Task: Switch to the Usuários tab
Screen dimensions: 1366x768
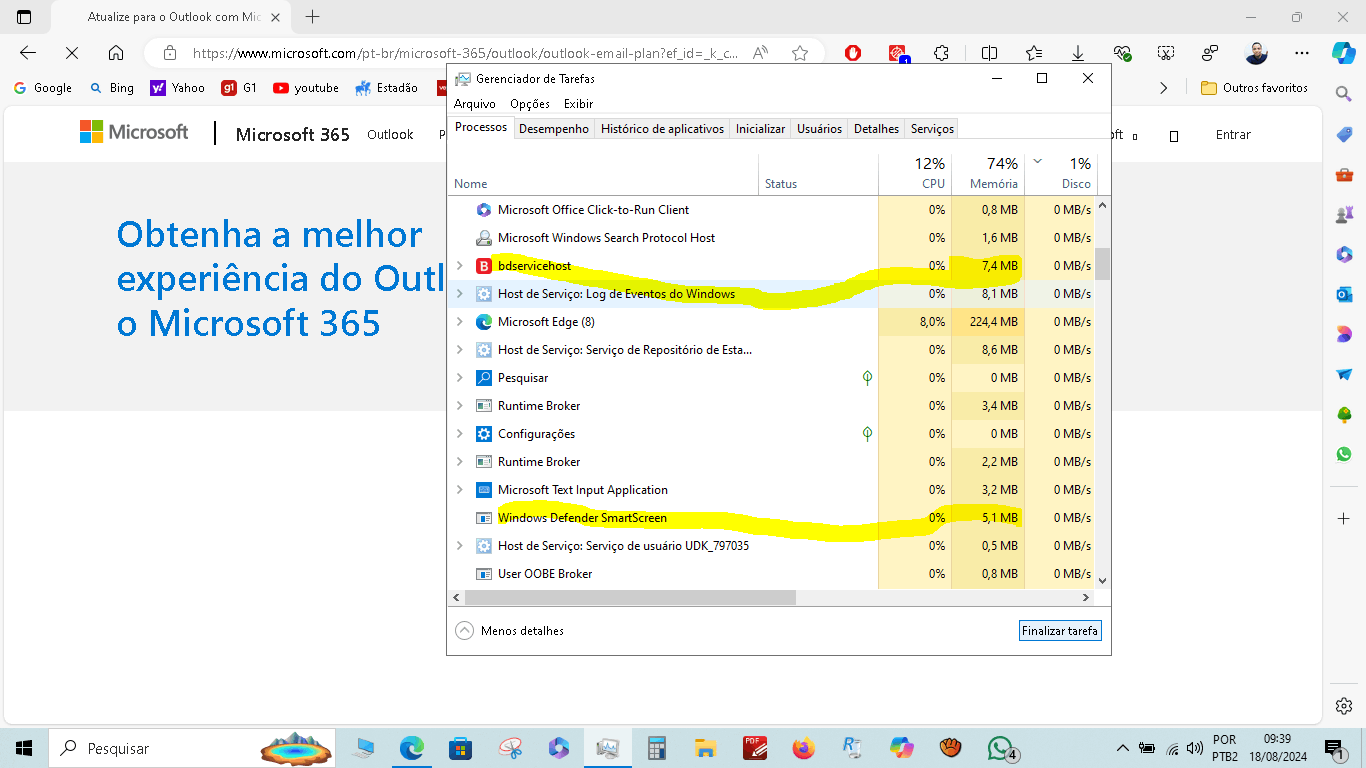Action: tap(819, 129)
